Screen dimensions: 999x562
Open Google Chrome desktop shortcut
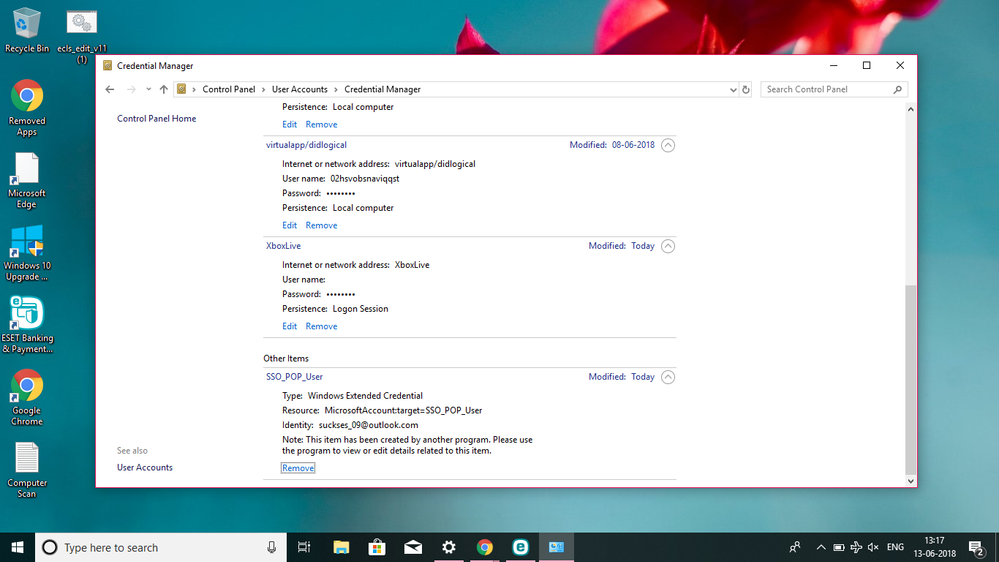coord(27,398)
